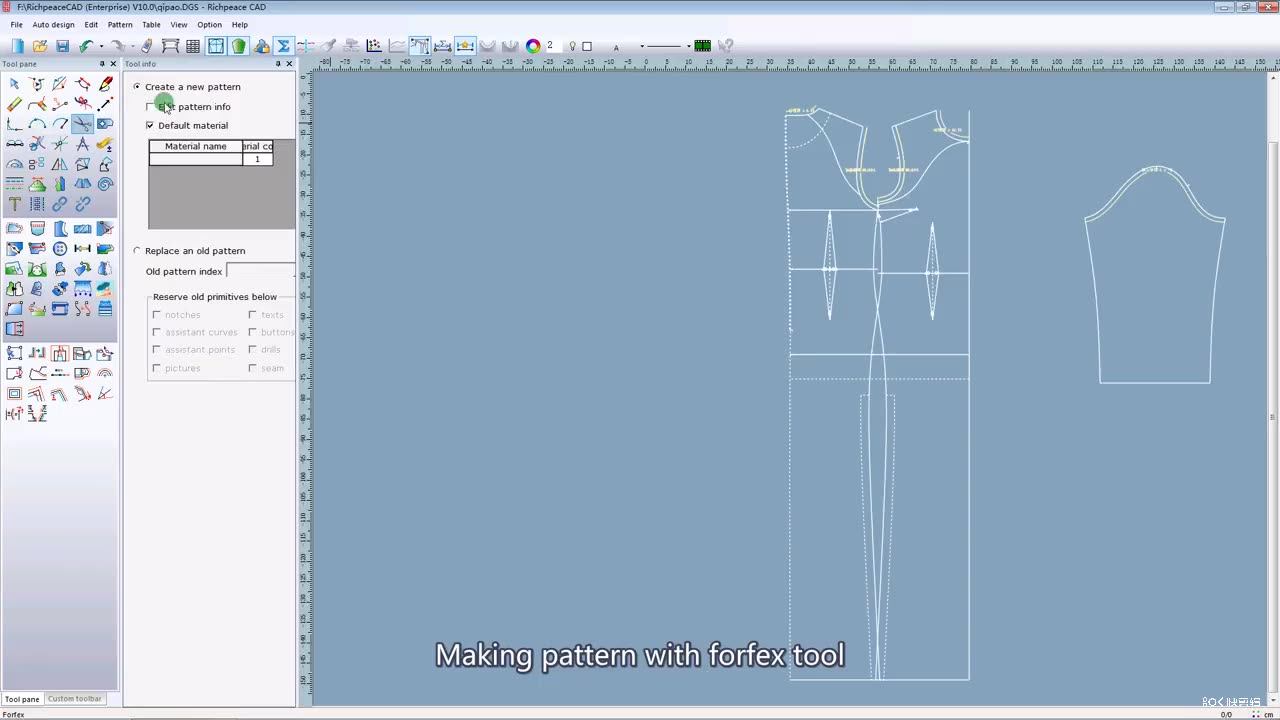Switch to the Custom toolbar tab
The width and height of the screenshot is (1280, 720).
coord(75,699)
